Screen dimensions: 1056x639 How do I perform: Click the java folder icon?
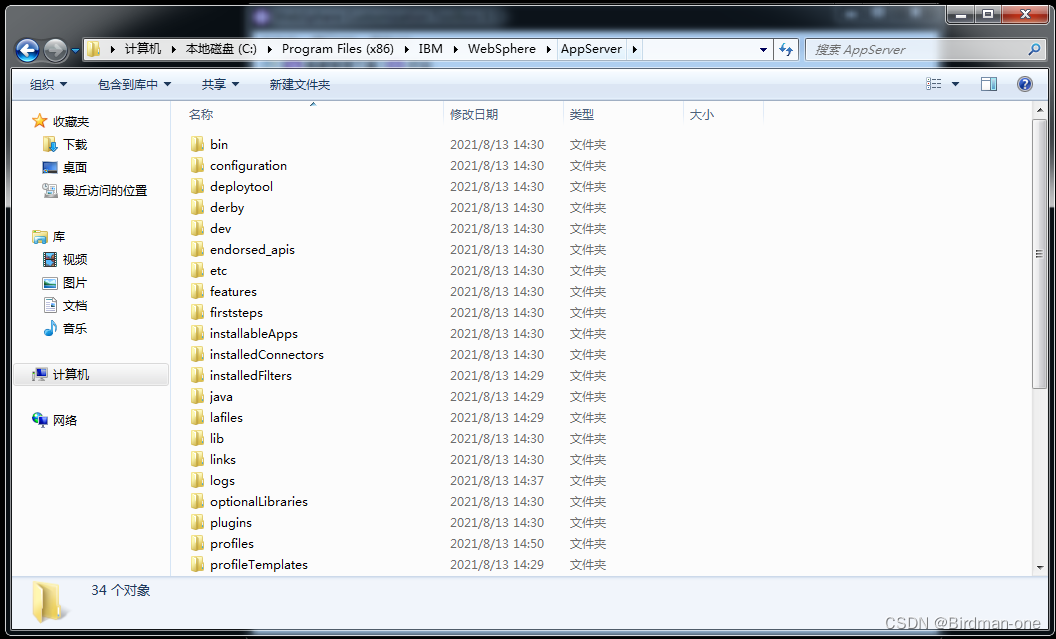[197, 396]
